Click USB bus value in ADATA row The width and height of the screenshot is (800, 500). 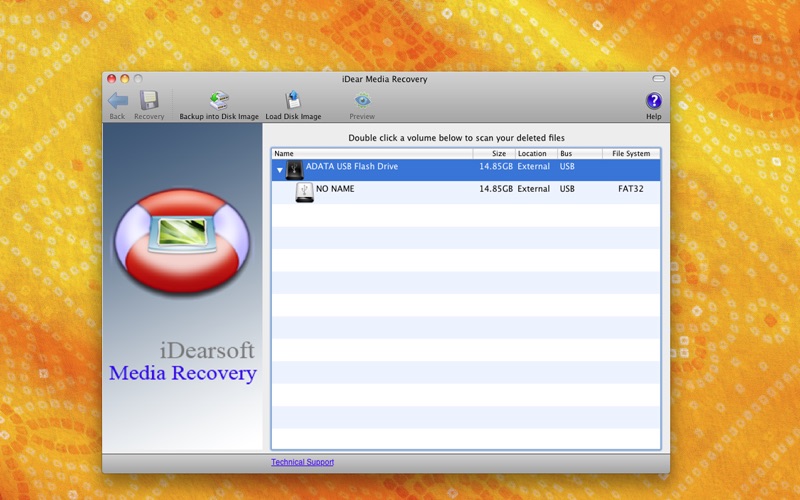click(567, 166)
